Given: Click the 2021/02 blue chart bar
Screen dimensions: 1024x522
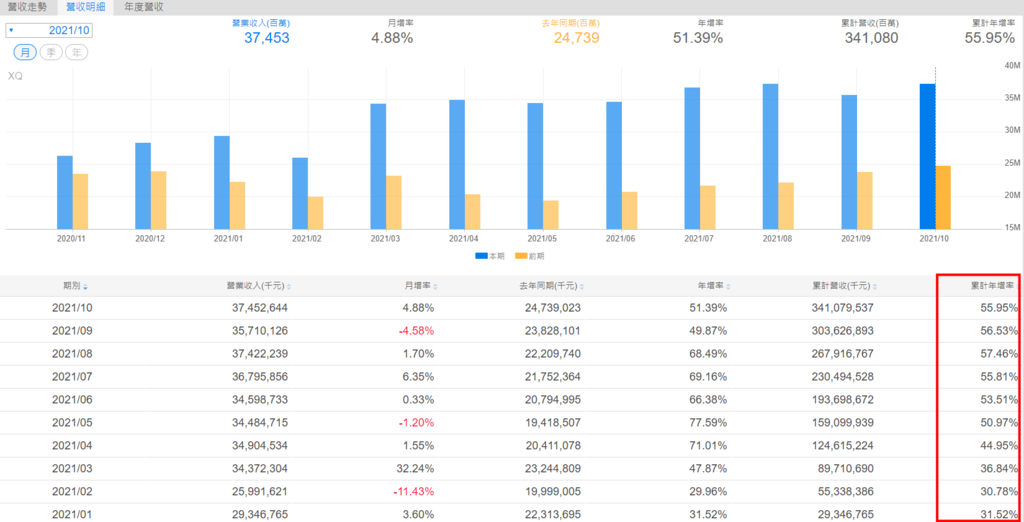Looking at the screenshot, I should coord(300,193).
